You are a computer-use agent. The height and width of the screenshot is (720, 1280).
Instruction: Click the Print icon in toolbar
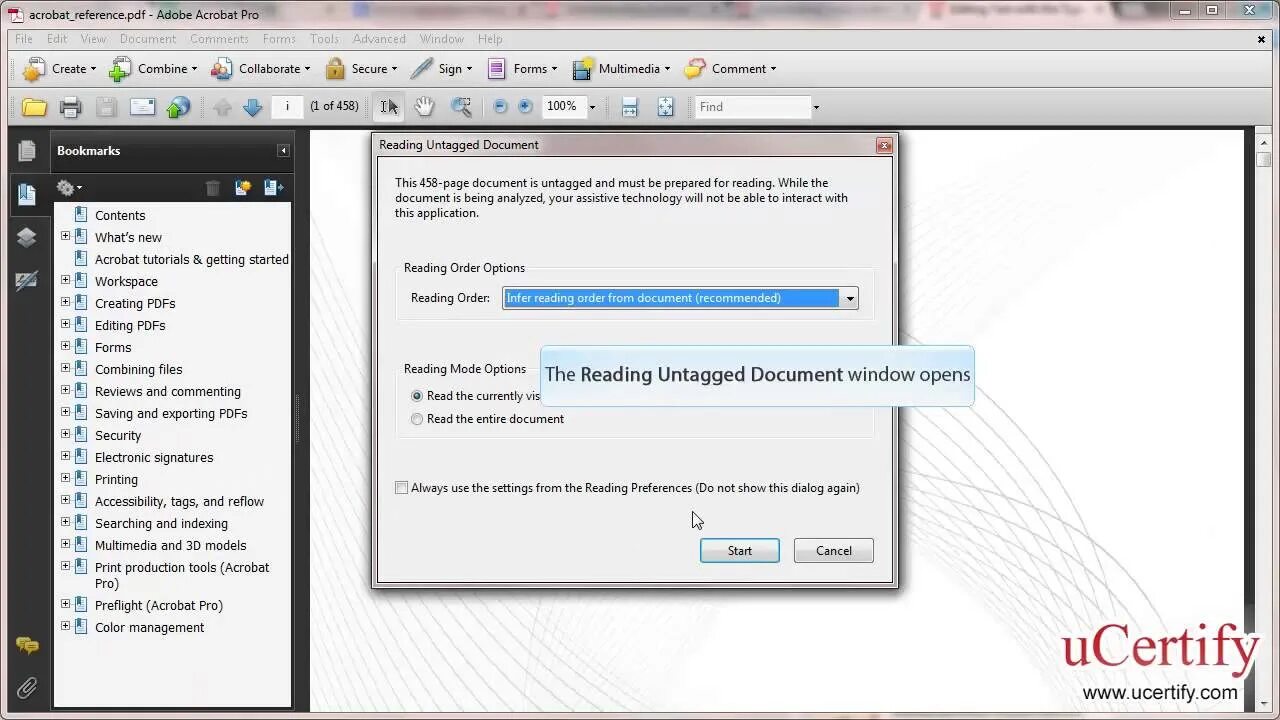coord(70,107)
